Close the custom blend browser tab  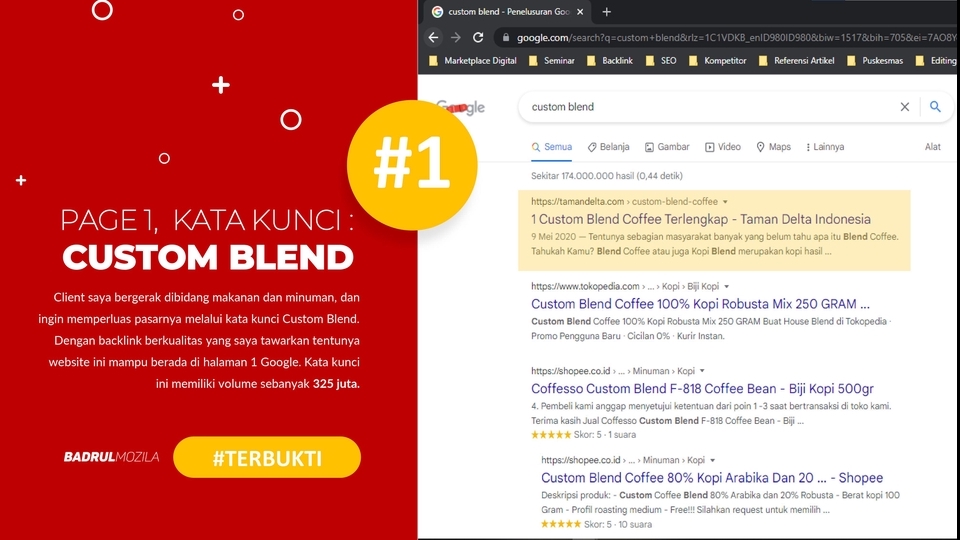pyautogui.click(x=580, y=12)
